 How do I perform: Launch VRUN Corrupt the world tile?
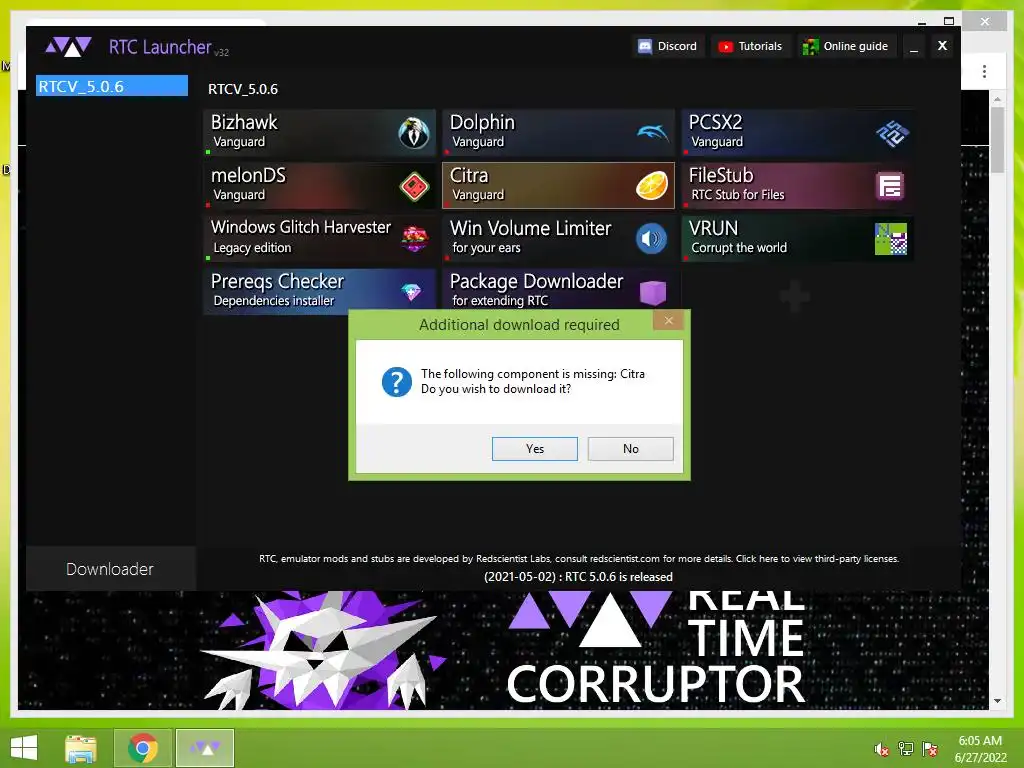pos(797,239)
